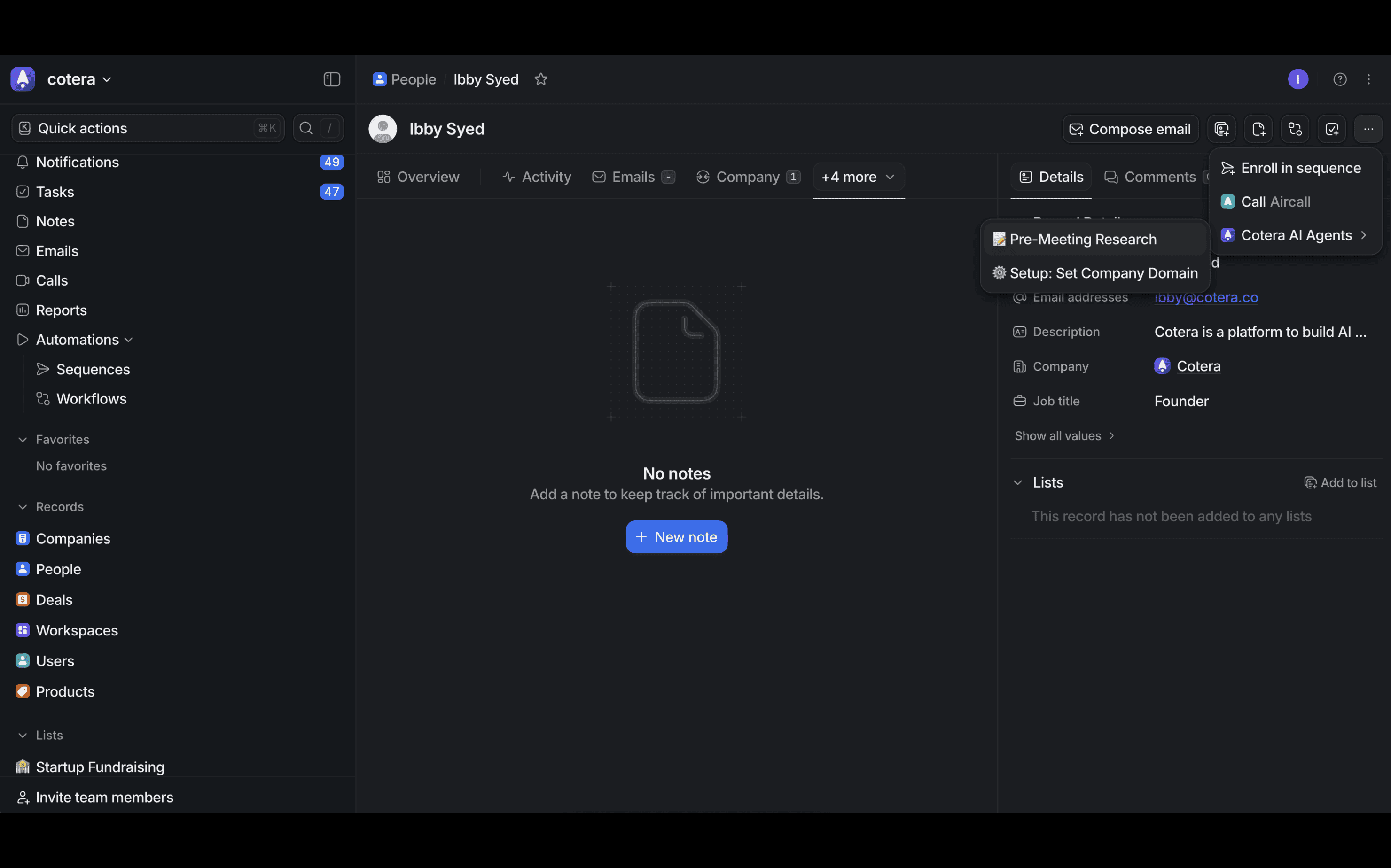Image resolution: width=1391 pixels, height=868 pixels.
Task: Open the help question mark icon
Action: pyautogui.click(x=1339, y=79)
